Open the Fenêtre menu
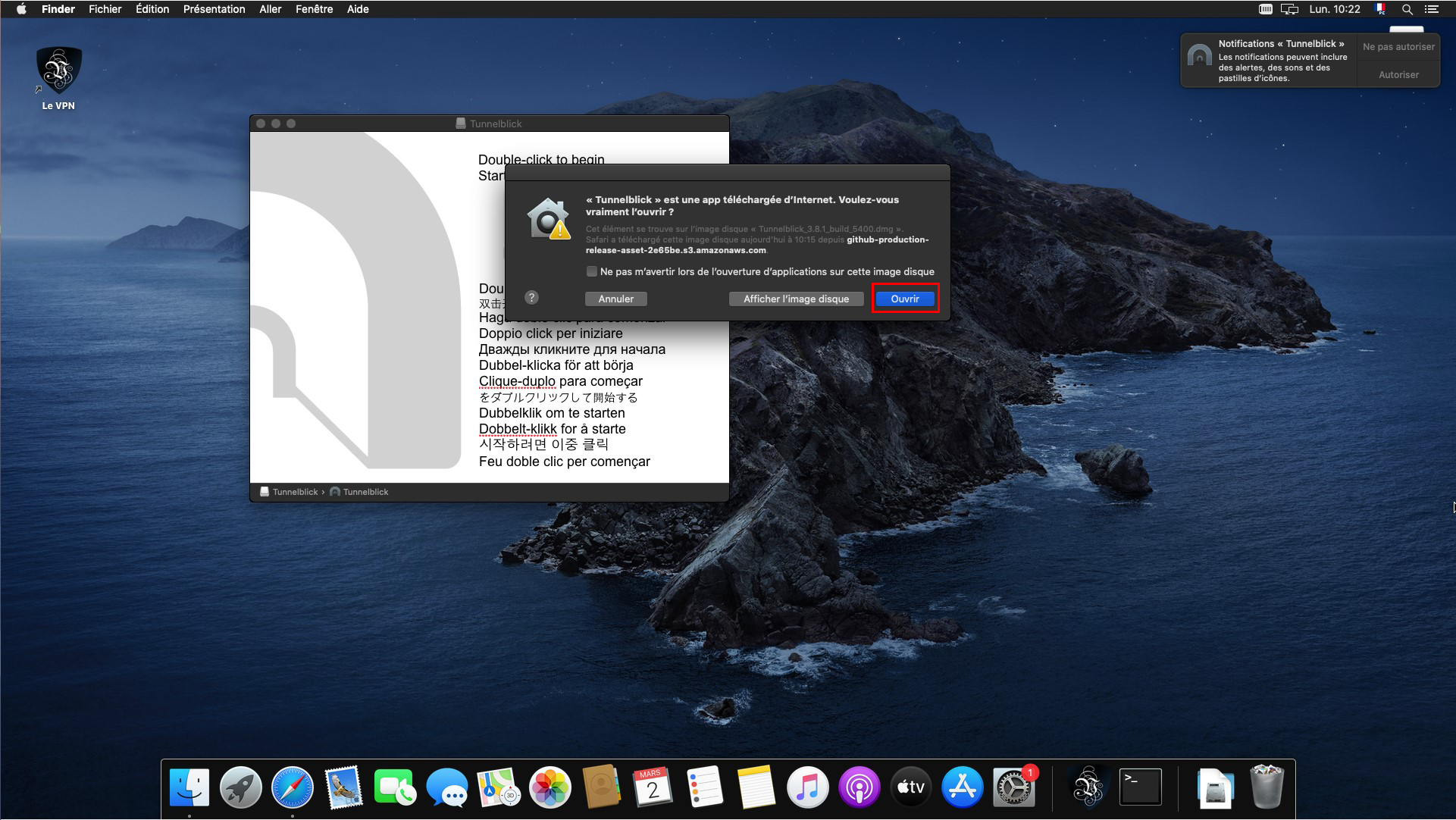 point(314,9)
